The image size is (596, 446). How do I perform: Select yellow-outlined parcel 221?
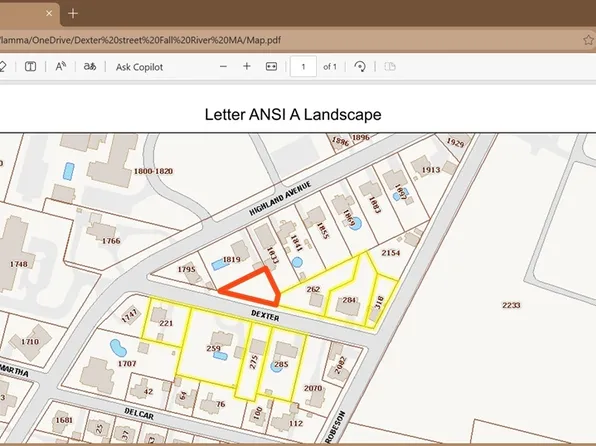(166, 323)
